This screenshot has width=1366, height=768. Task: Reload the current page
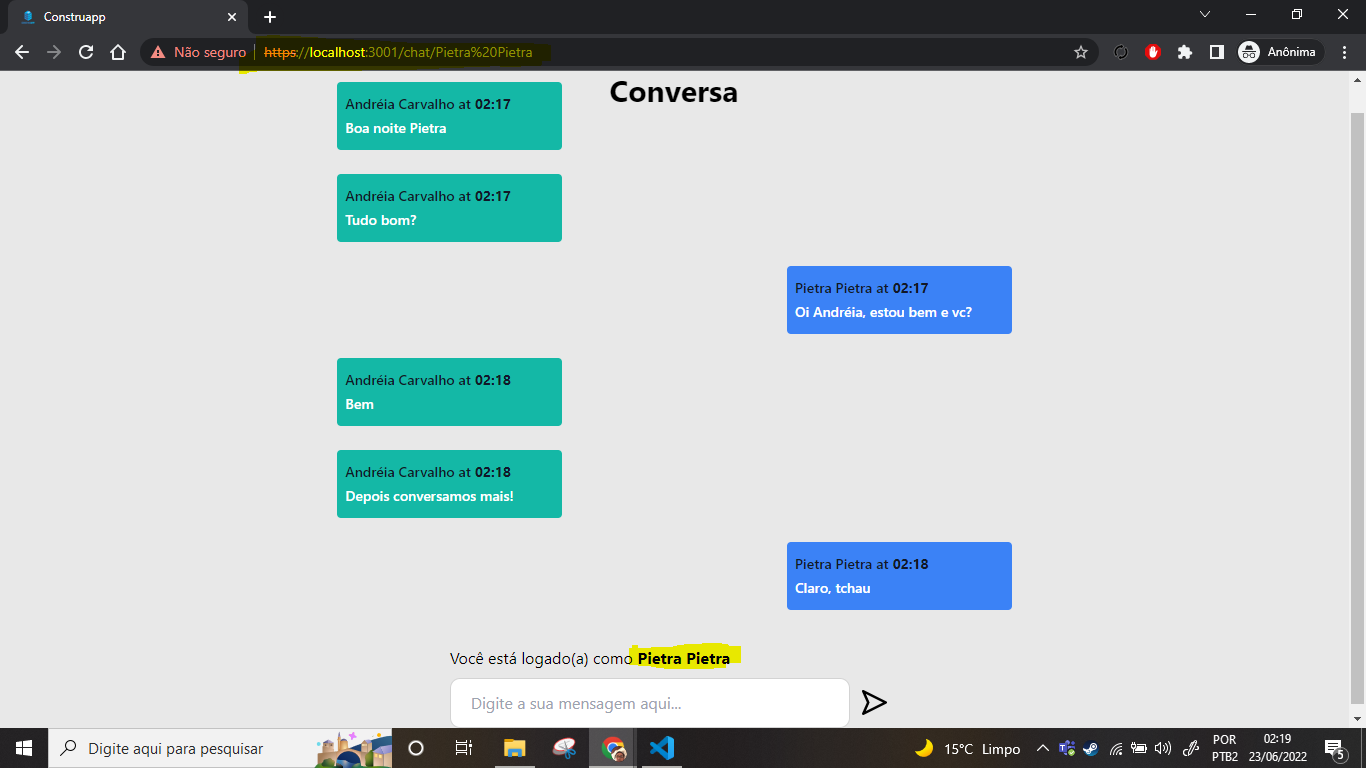pos(85,51)
